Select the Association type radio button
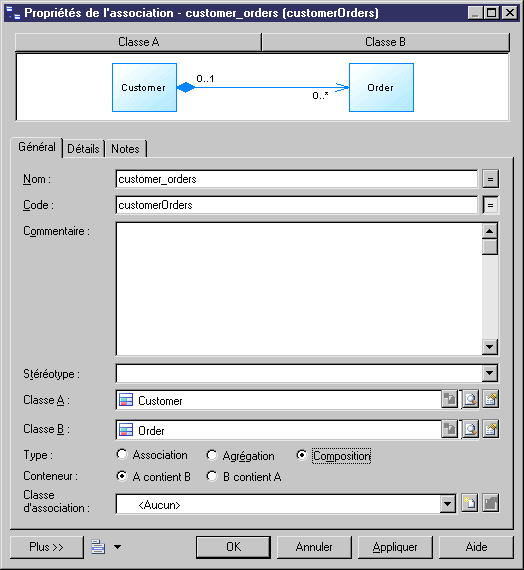The width and height of the screenshot is (524, 570). [x=122, y=454]
